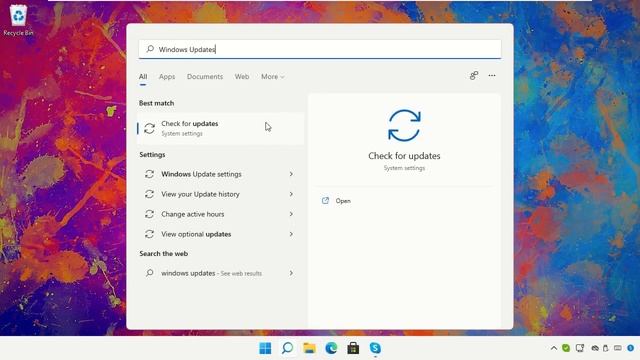This screenshot has height=360, width=640.
Task: Click magnifier icon beside windows updates web result
Action: tap(150, 273)
